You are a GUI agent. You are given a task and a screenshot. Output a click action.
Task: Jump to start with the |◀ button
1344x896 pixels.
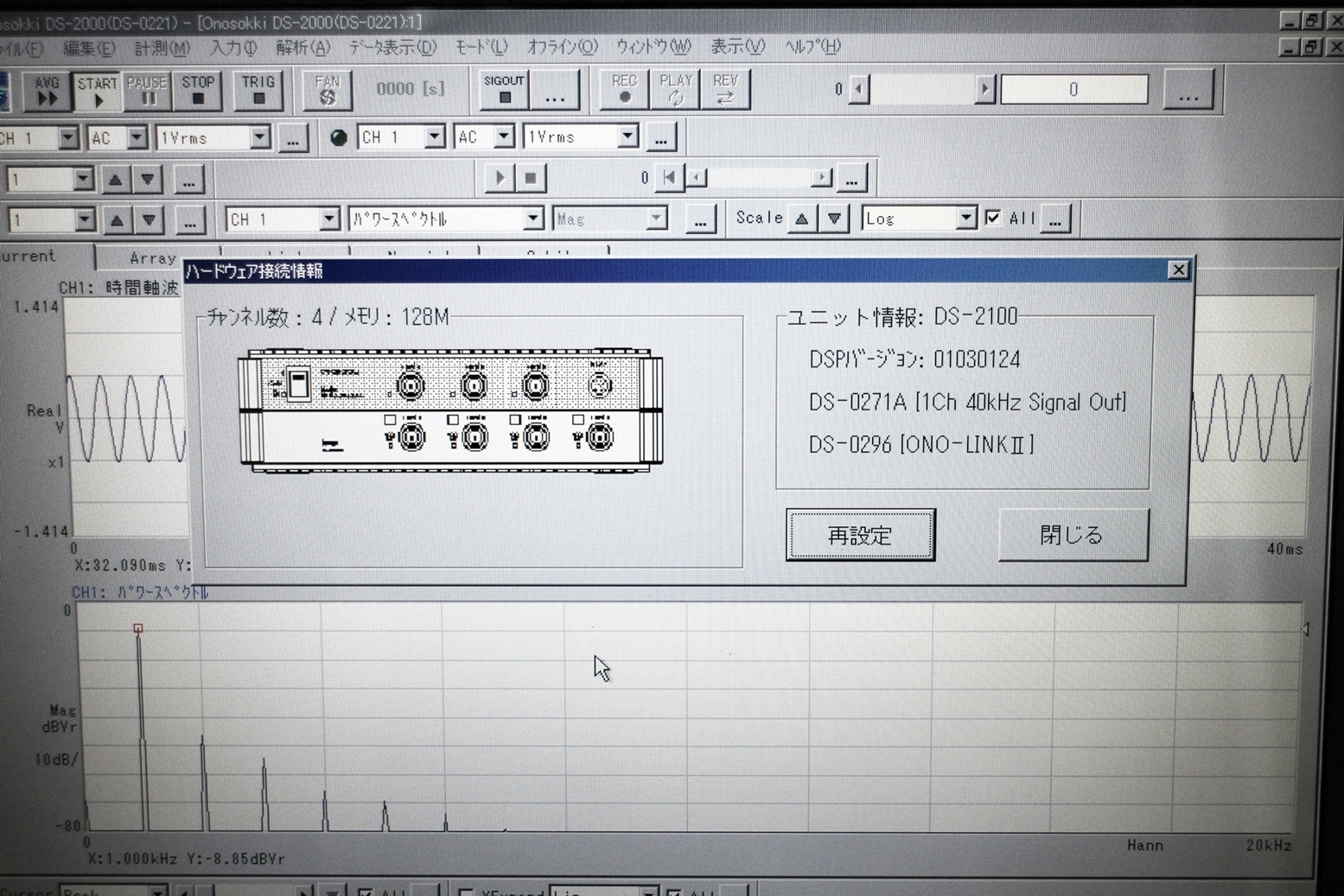(x=670, y=178)
